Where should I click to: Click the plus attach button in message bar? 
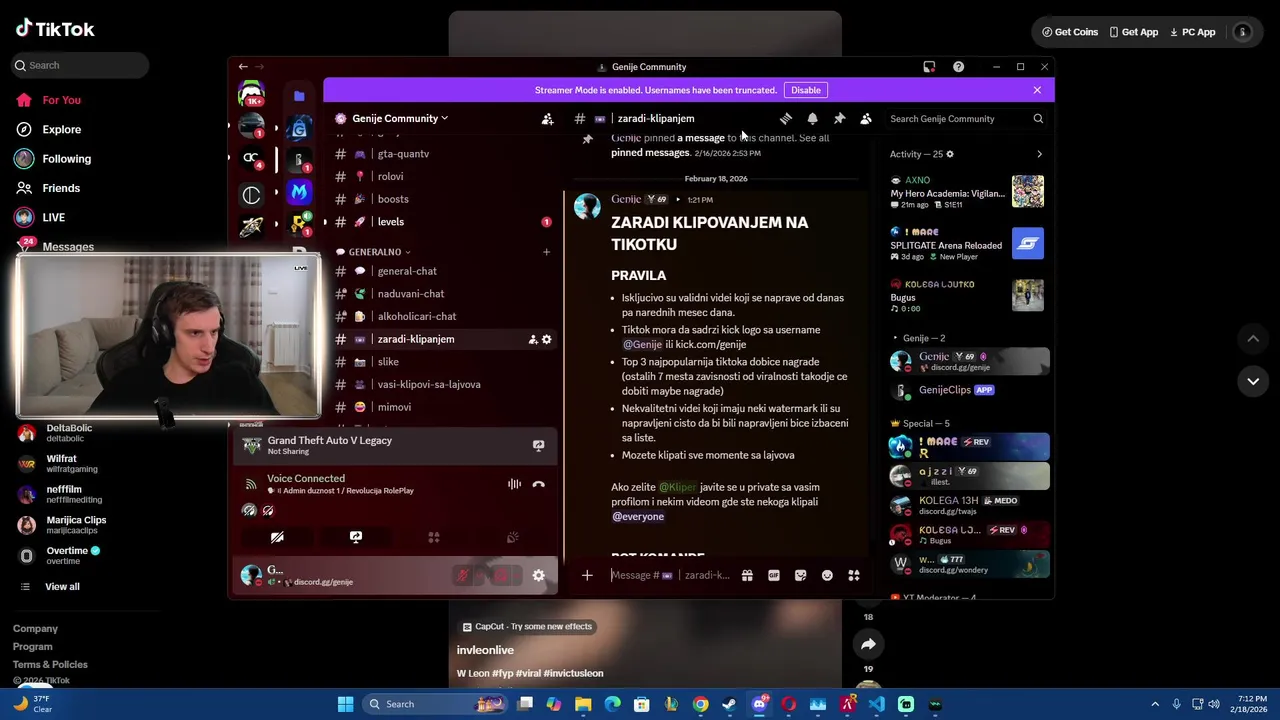pos(587,575)
